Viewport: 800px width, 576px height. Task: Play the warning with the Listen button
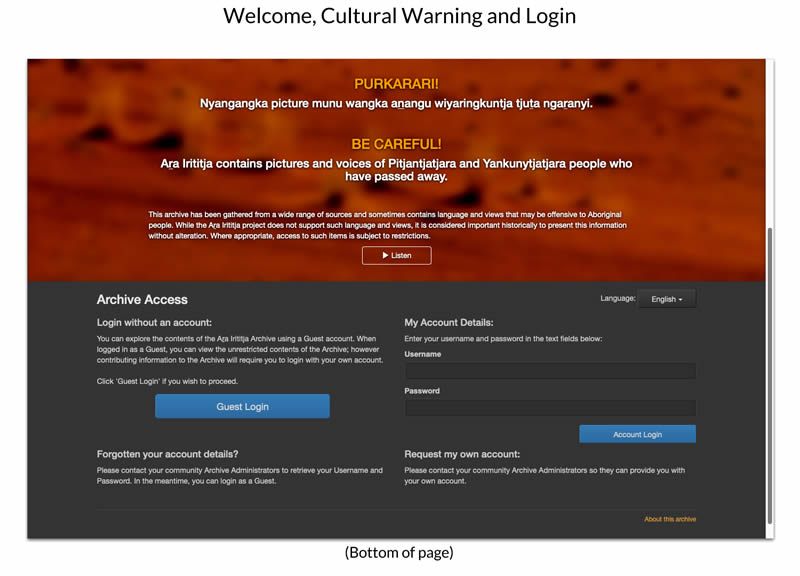tap(396, 256)
